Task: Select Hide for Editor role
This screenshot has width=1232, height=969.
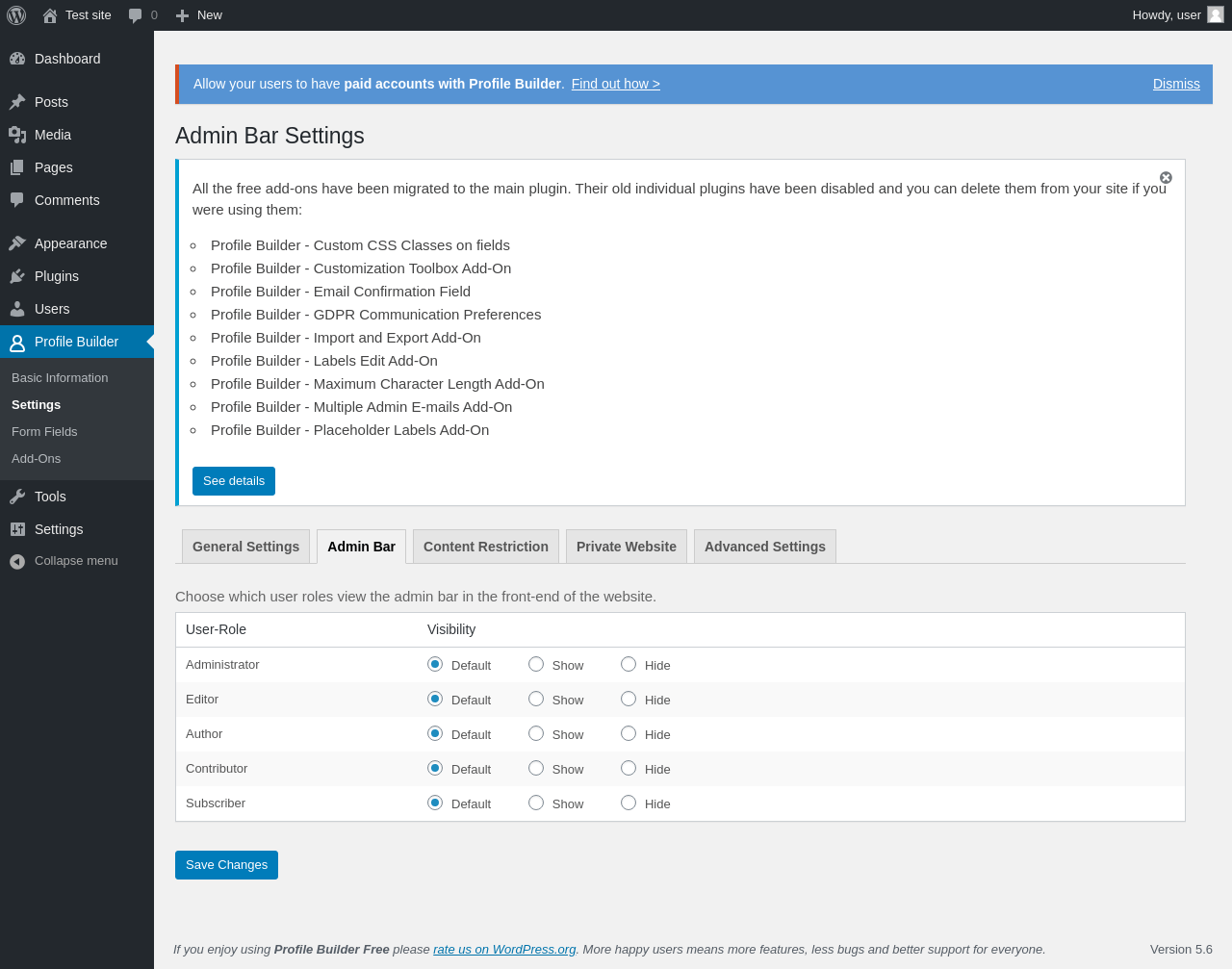Action: point(629,699)
